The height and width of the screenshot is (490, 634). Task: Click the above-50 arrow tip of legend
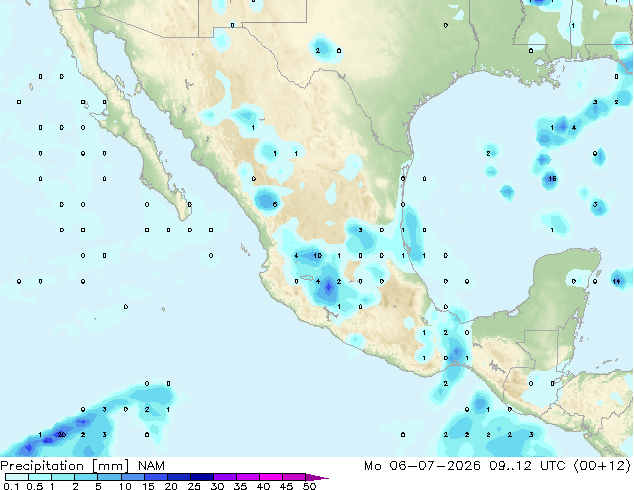click(x=317, y=477)
